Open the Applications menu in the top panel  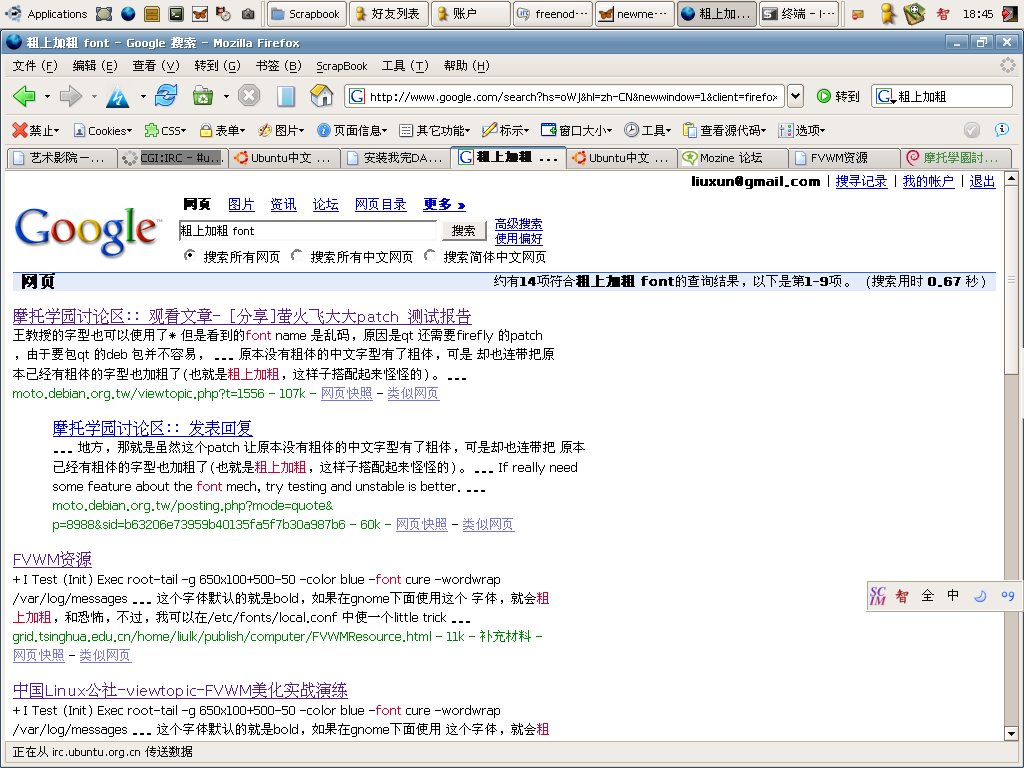pyautogui.click(x=46, y=13)
